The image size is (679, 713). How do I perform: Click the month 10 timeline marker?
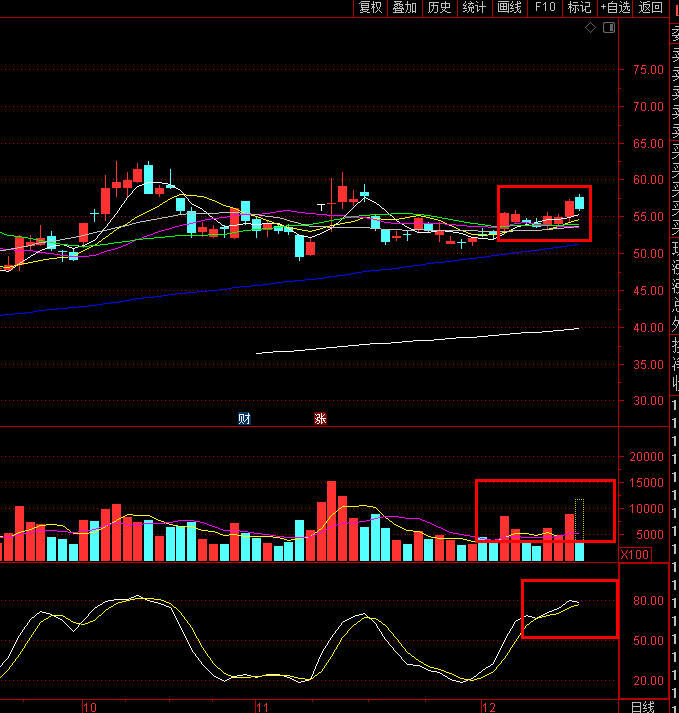(90, 707)
